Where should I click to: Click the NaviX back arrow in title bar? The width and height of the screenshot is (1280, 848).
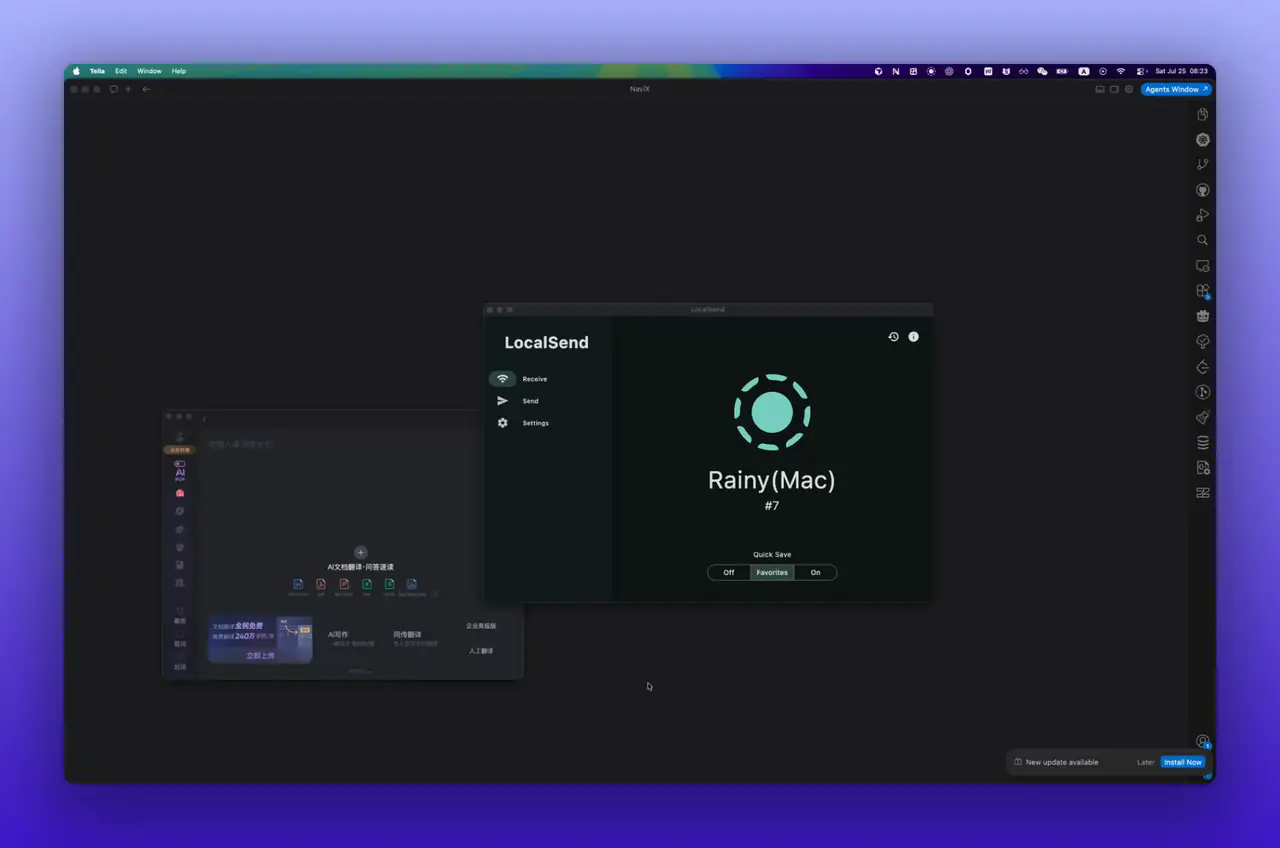pos(146,89)
